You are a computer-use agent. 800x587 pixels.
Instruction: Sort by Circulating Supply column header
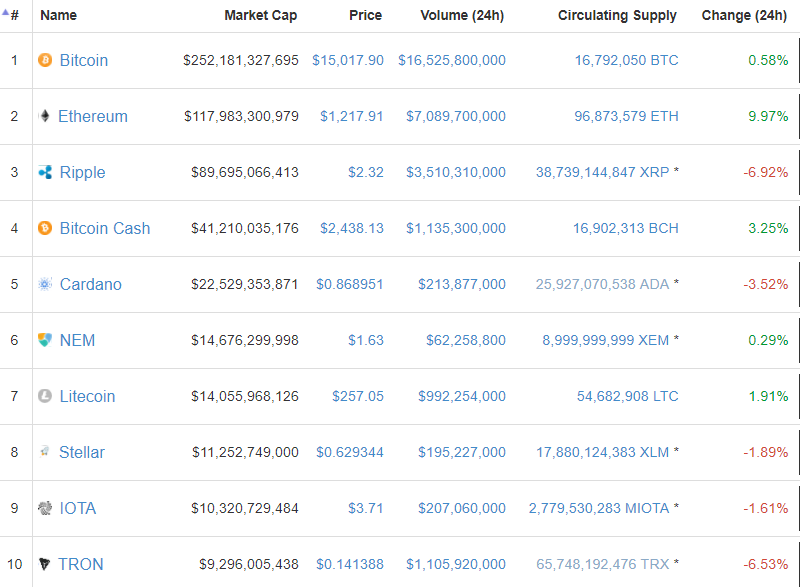[617, 15]
